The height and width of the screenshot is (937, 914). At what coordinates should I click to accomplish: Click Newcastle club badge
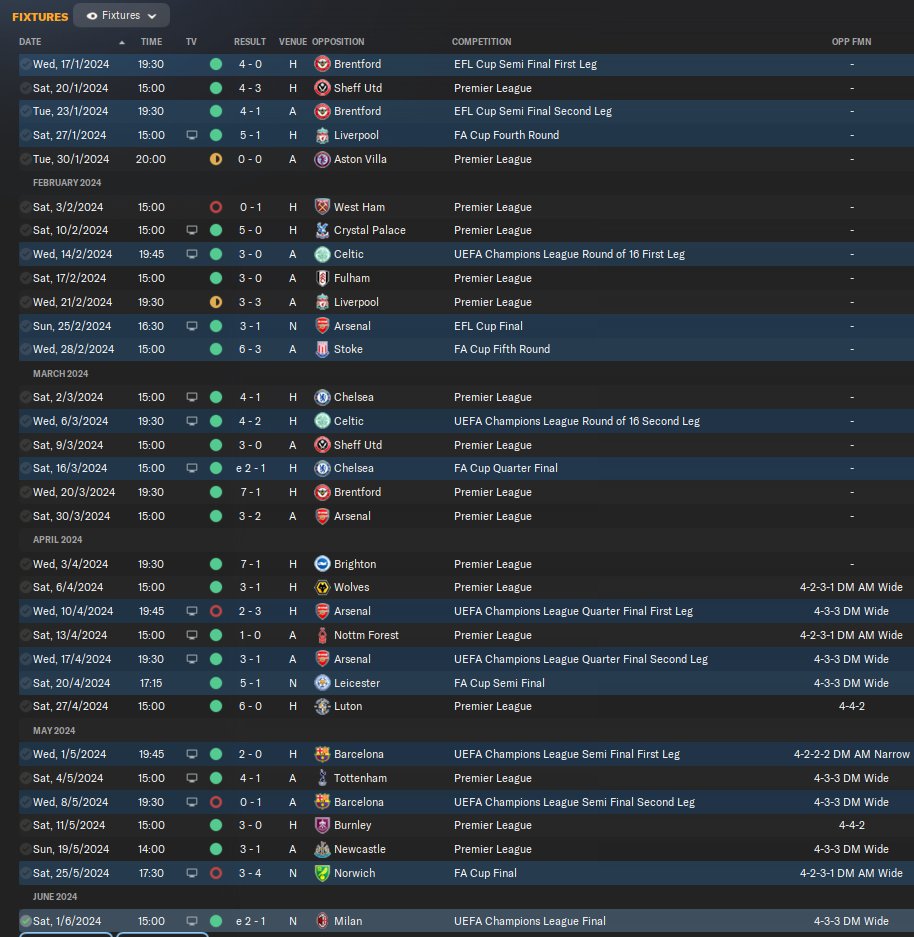[322, 849]
